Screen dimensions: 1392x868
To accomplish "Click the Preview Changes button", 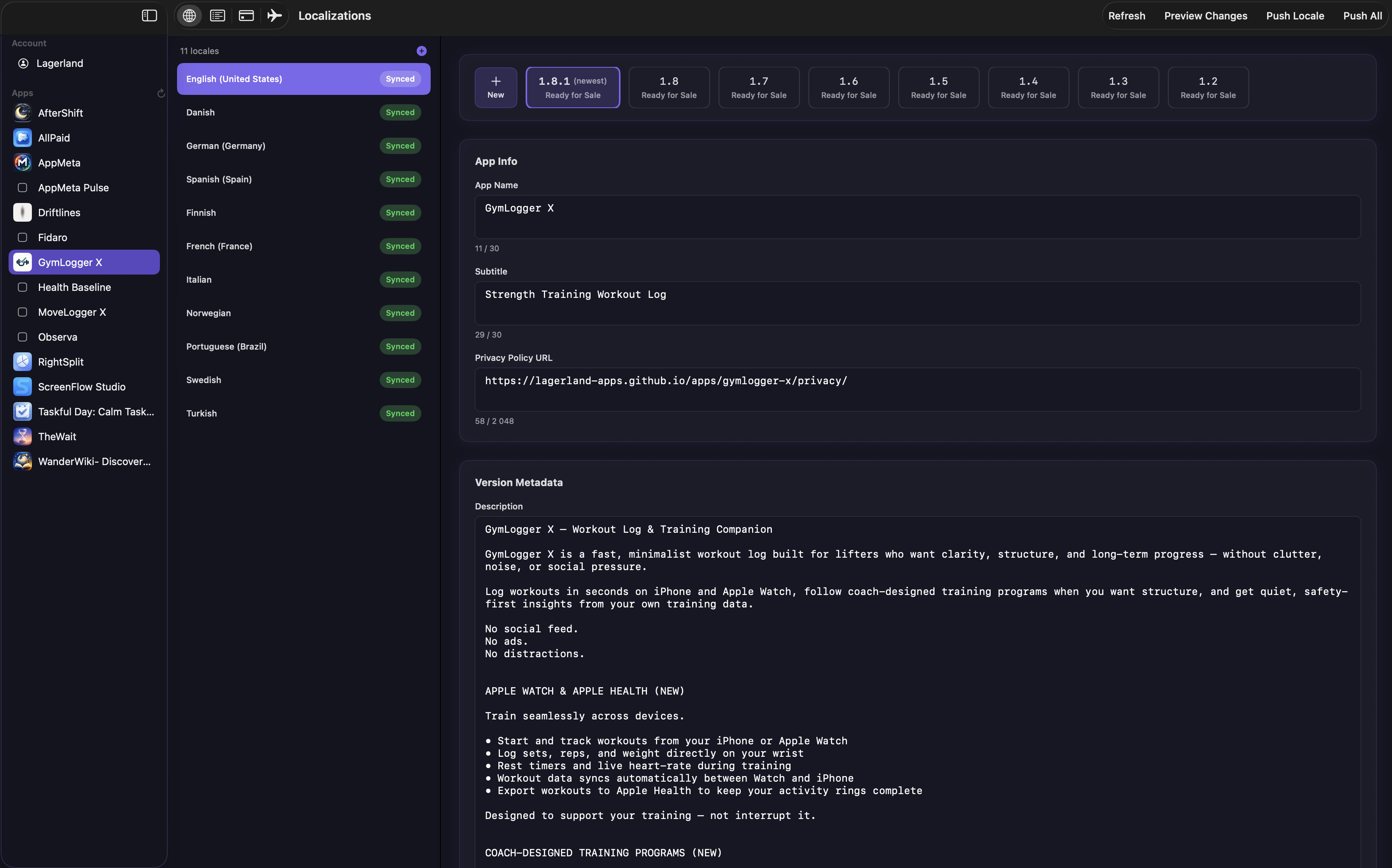I will (1205, 16).
